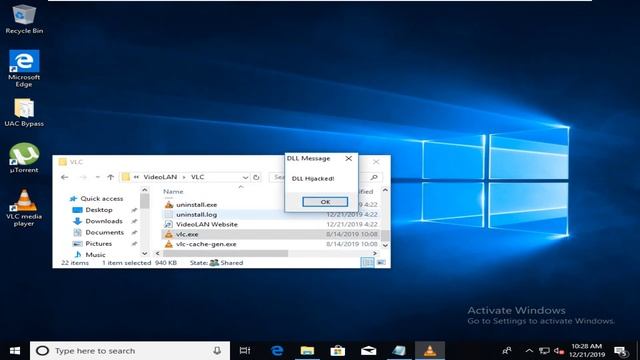Select the uninstall.log file
640x360 pixels.
tap(196, 214)
